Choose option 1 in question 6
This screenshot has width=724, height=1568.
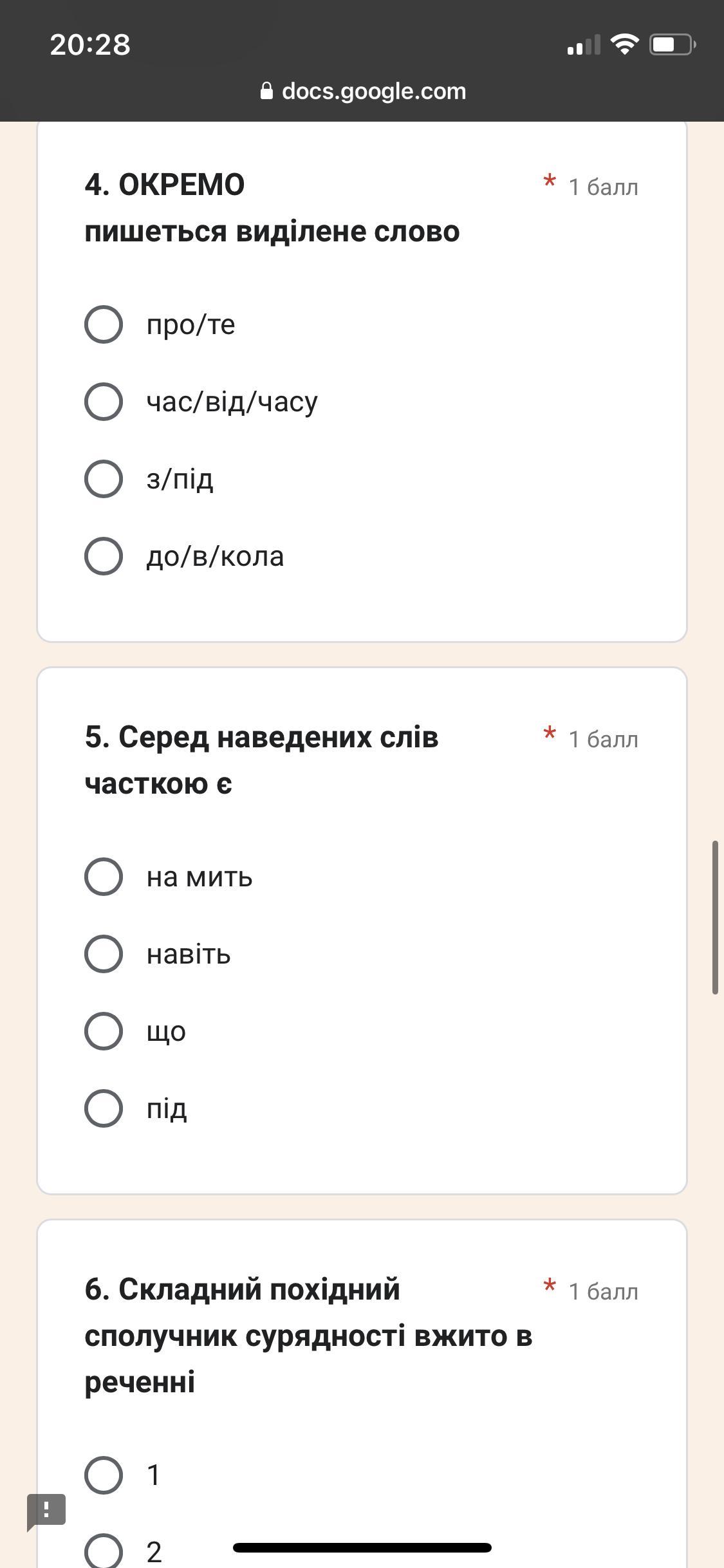pyautogui.click(x=104, y=1475)
